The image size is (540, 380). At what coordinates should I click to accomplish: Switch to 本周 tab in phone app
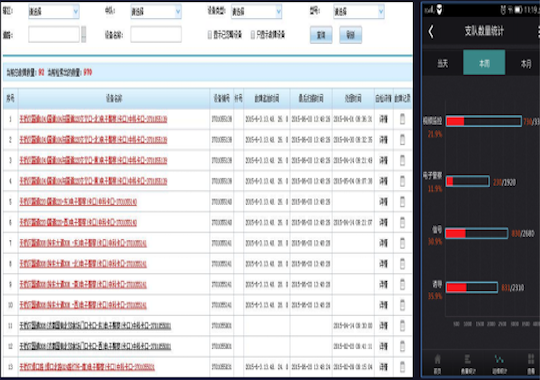point(484,63)
